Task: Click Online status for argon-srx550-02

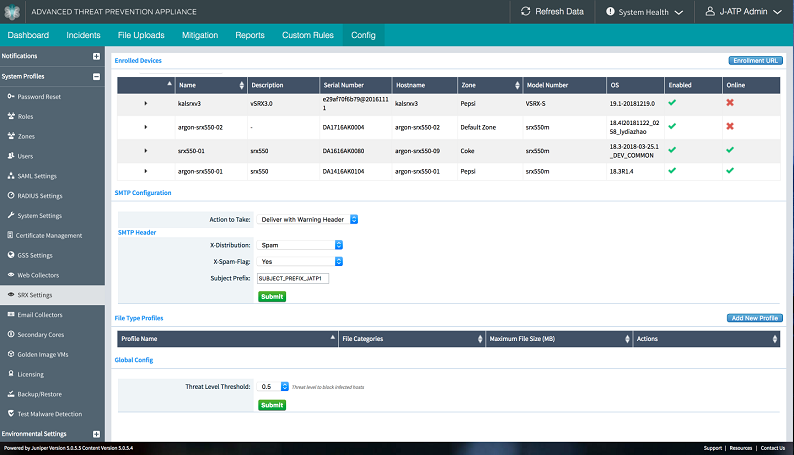Action: click(x=730, y=127)
